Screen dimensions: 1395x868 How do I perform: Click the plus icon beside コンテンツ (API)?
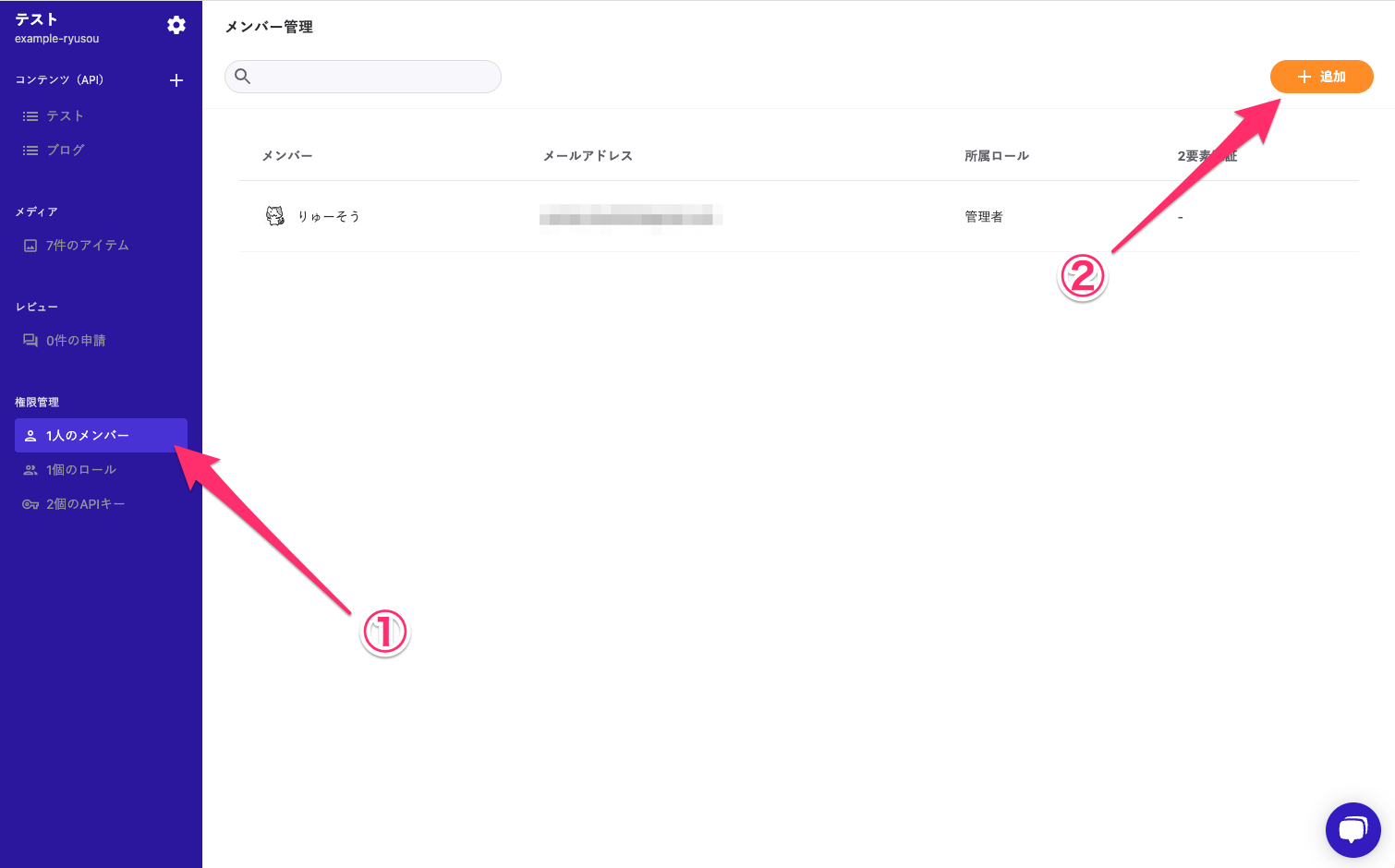(x=176, y=80)
